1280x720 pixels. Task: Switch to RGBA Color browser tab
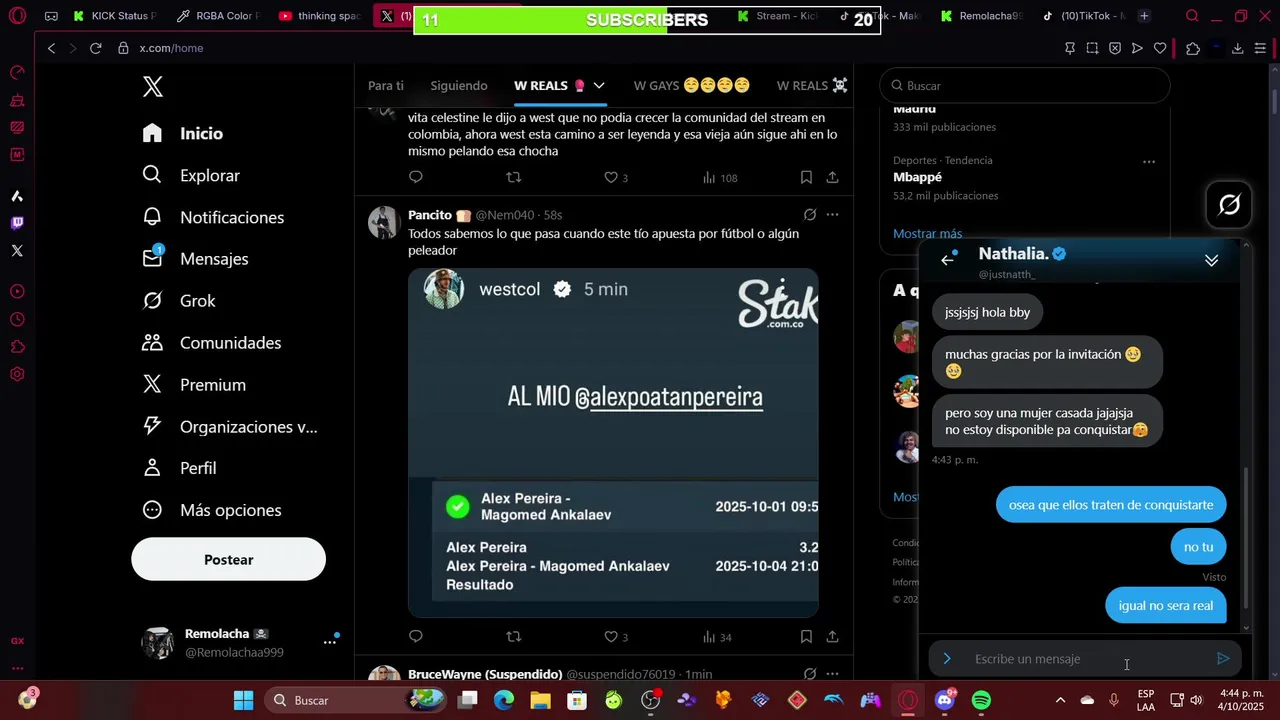(x=217, y=16)
